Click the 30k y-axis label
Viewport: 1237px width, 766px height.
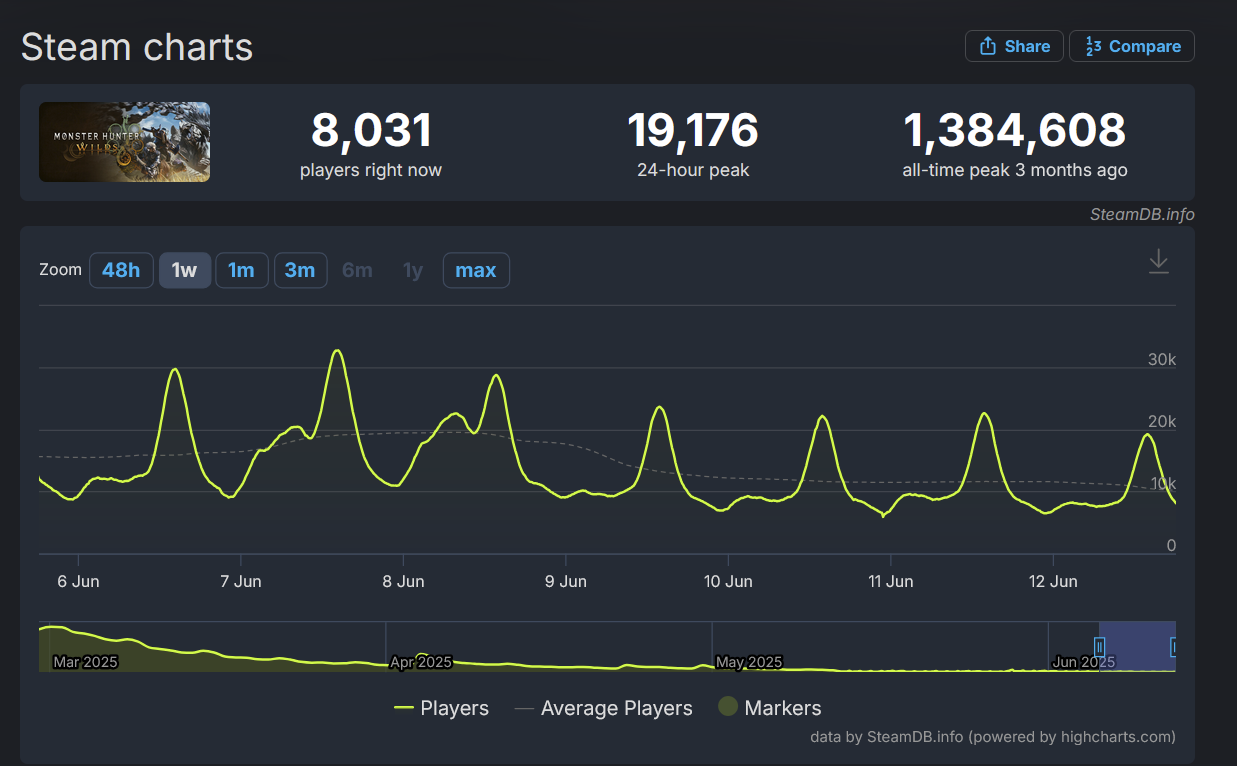coord(1162,359)
